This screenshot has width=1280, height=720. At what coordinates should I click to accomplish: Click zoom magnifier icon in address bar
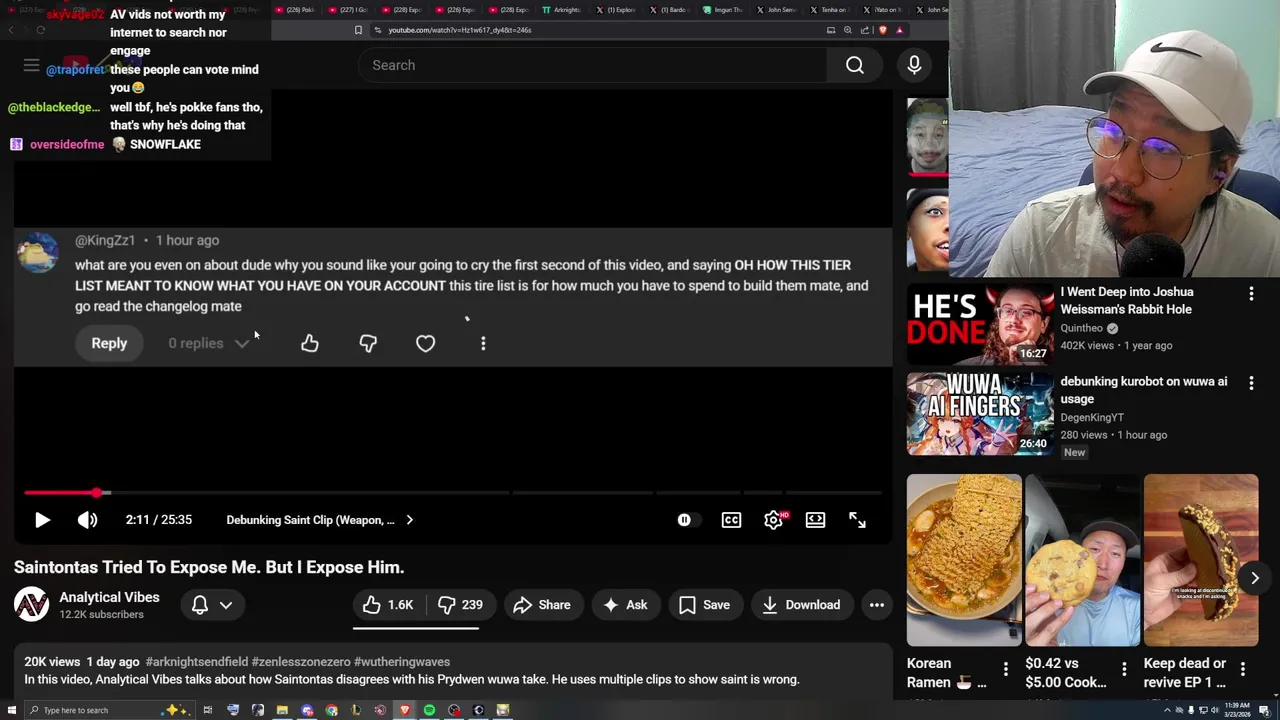[x=847, y=30]
